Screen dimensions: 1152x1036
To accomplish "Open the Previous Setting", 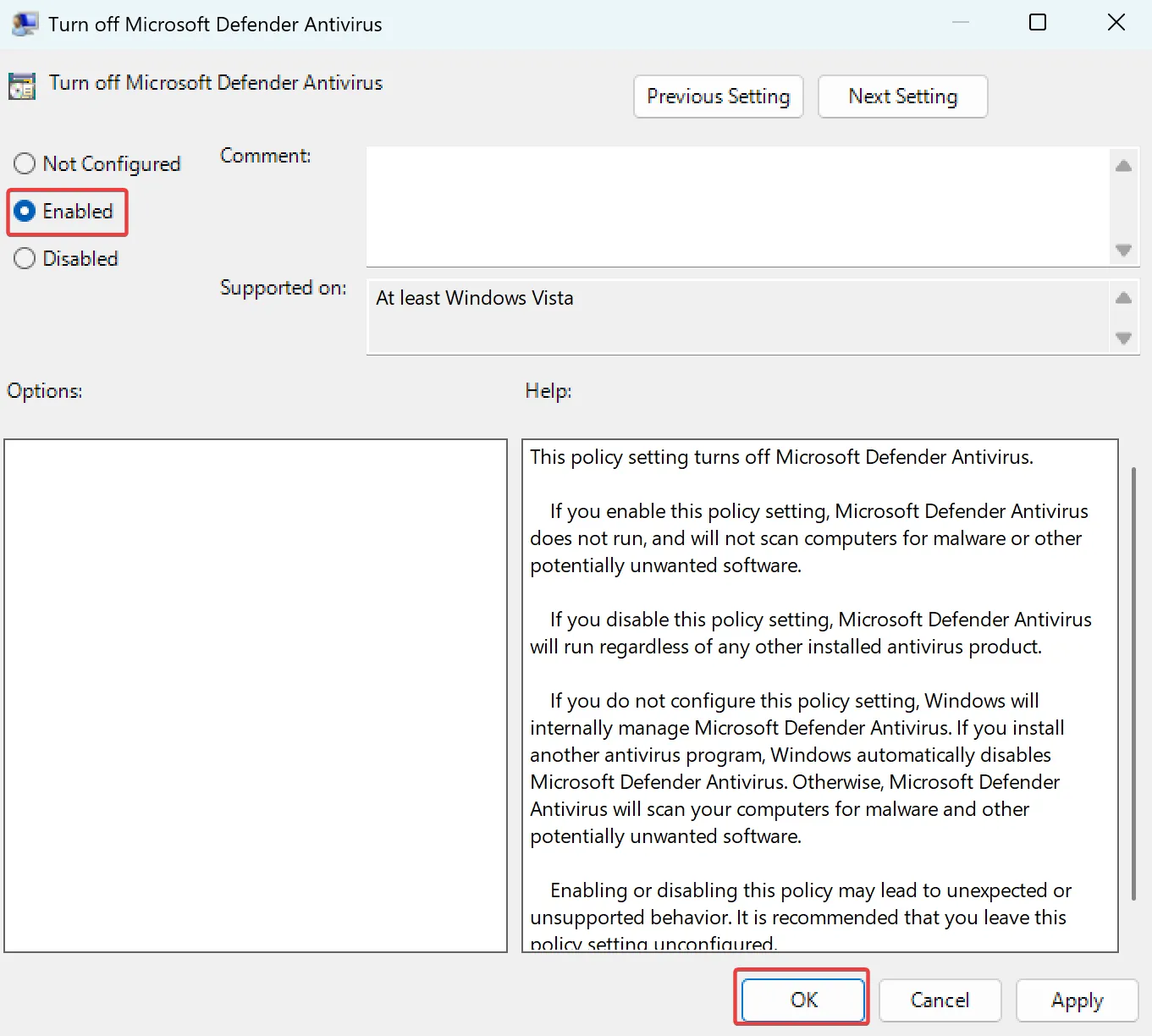I will click(717, 96).
